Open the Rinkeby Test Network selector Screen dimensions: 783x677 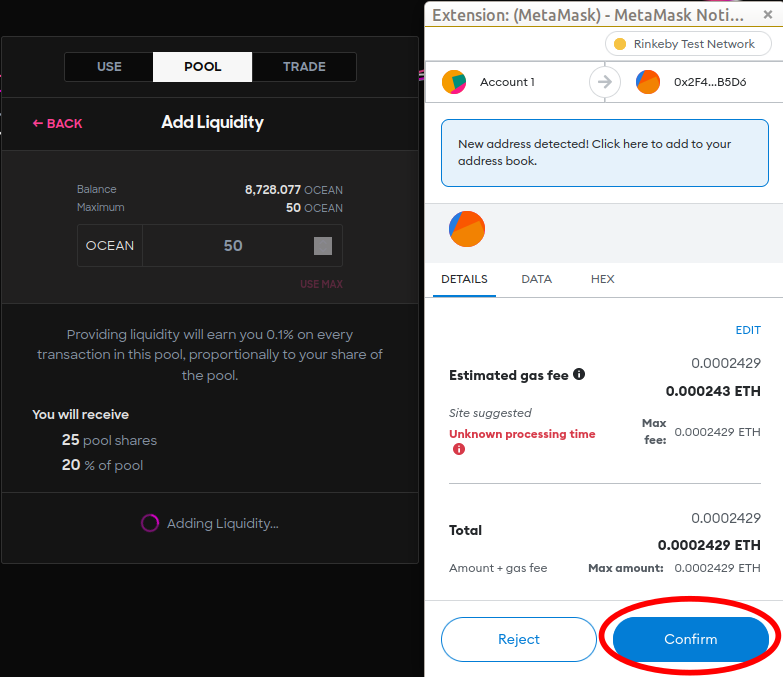click(688, 44)
